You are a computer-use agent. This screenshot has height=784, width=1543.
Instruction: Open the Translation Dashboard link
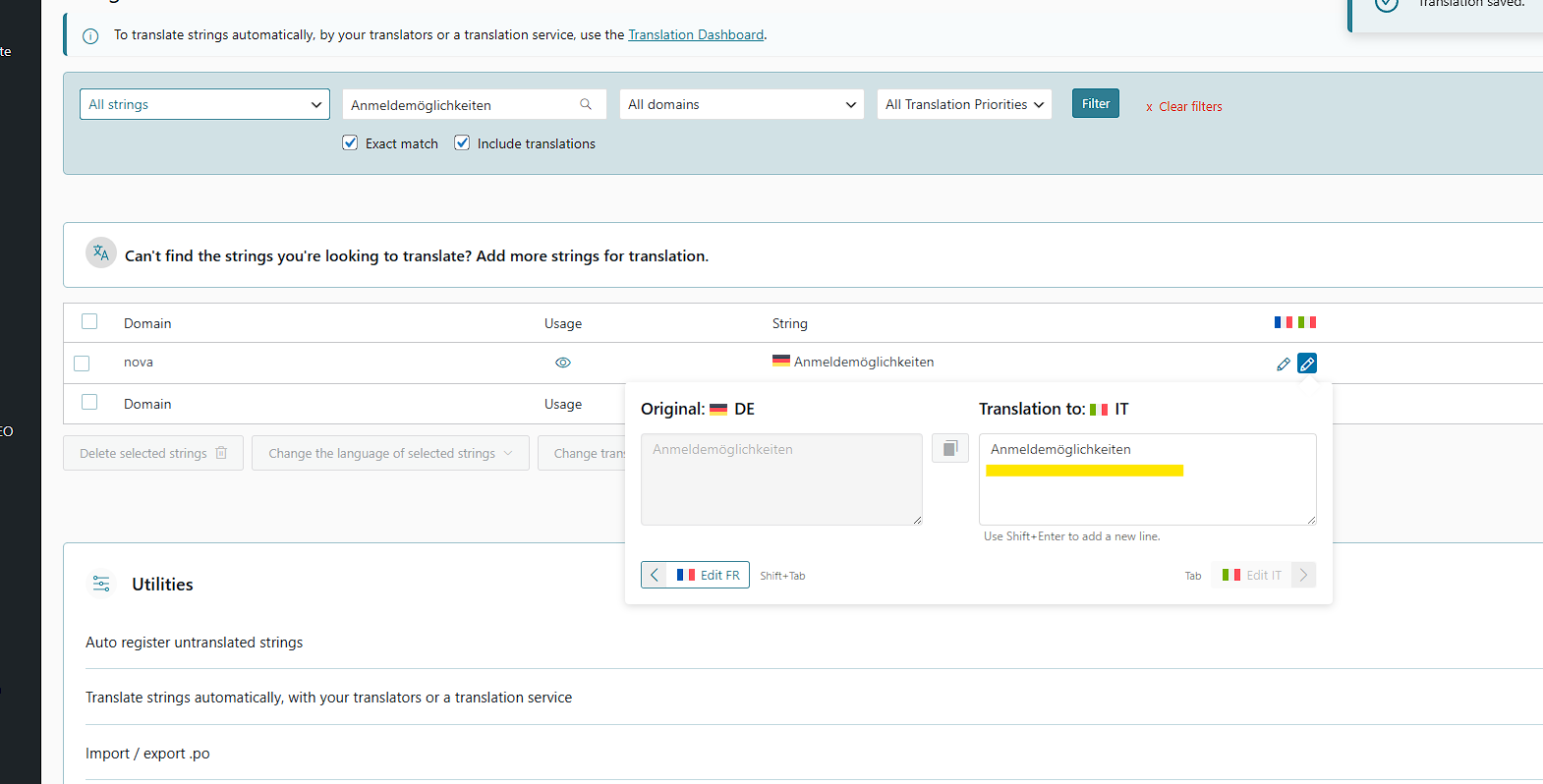[x=696, y=34]
